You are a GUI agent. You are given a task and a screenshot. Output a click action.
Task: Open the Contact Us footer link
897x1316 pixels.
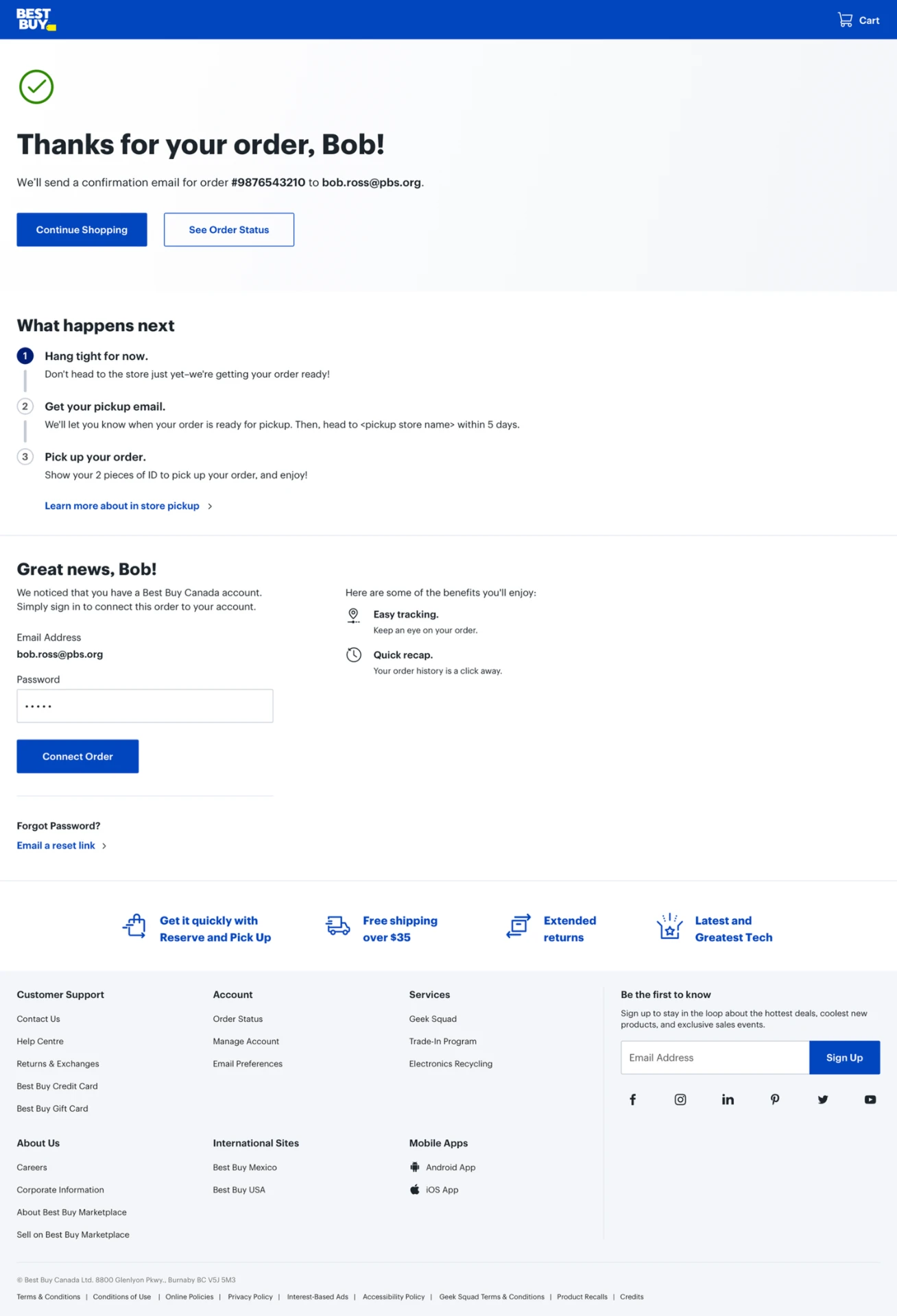click(x=38, y=1019)
